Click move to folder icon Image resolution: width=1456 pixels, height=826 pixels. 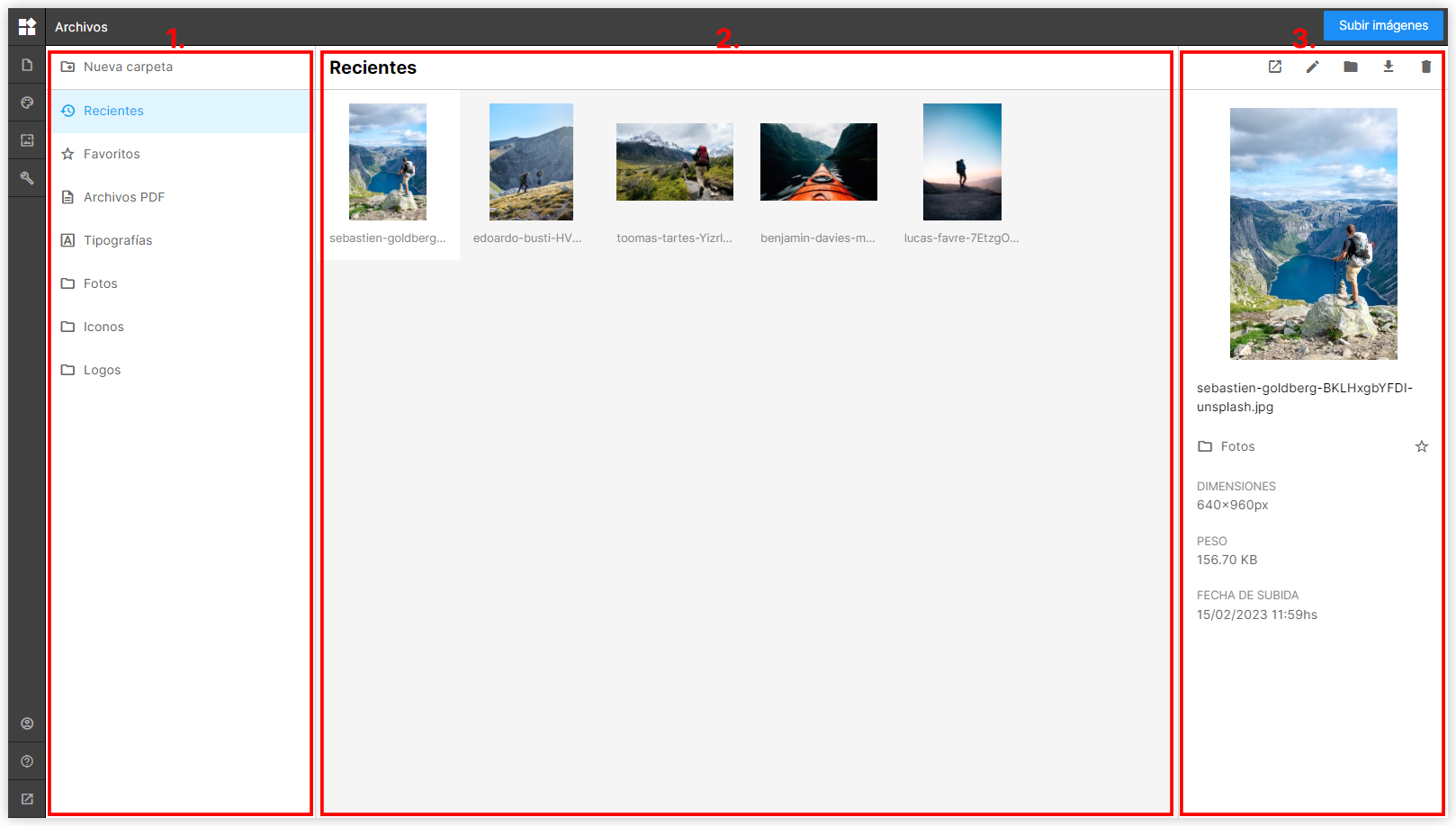(1351, 67)
